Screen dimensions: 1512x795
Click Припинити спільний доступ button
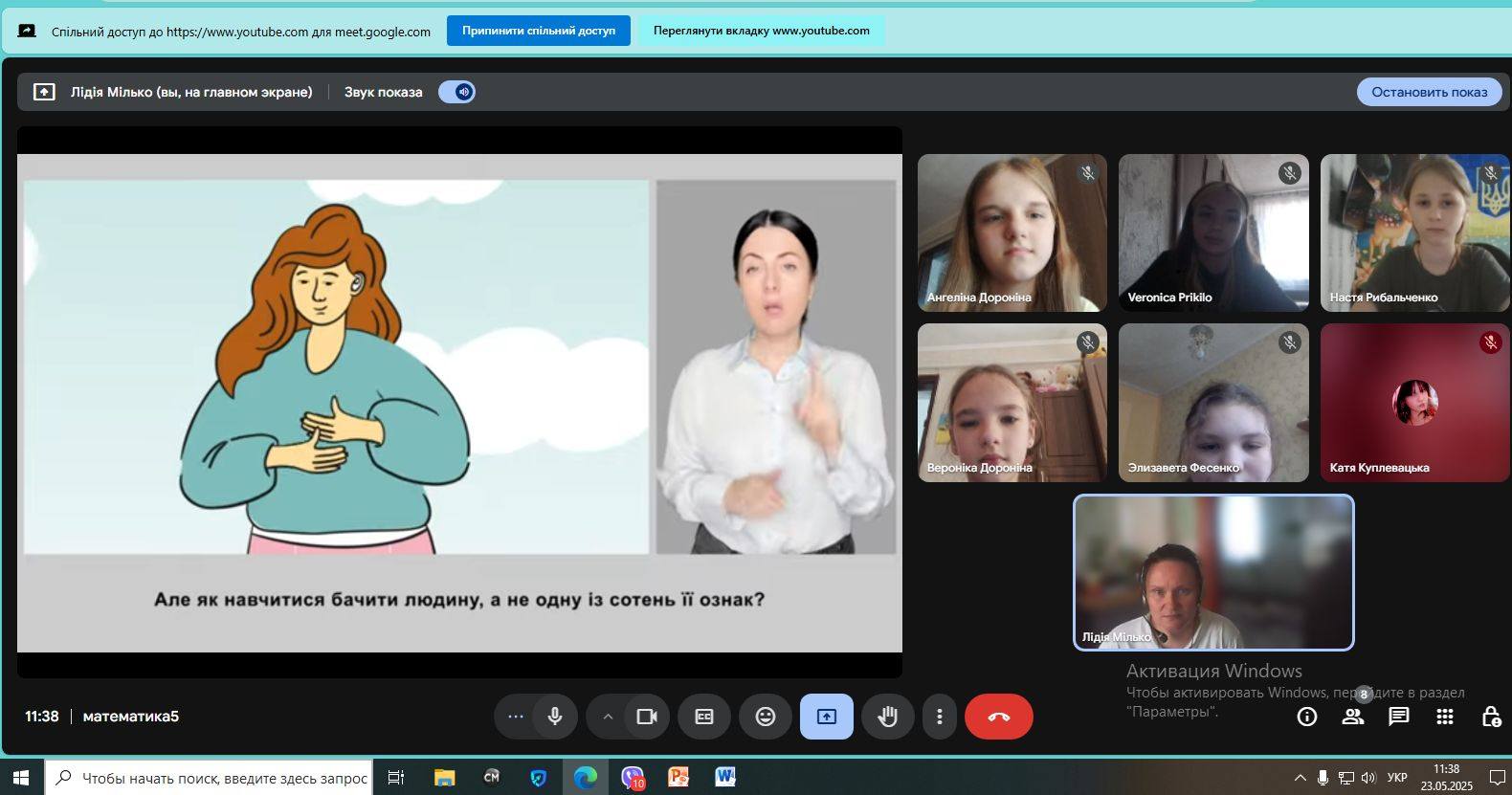point(539,31)
